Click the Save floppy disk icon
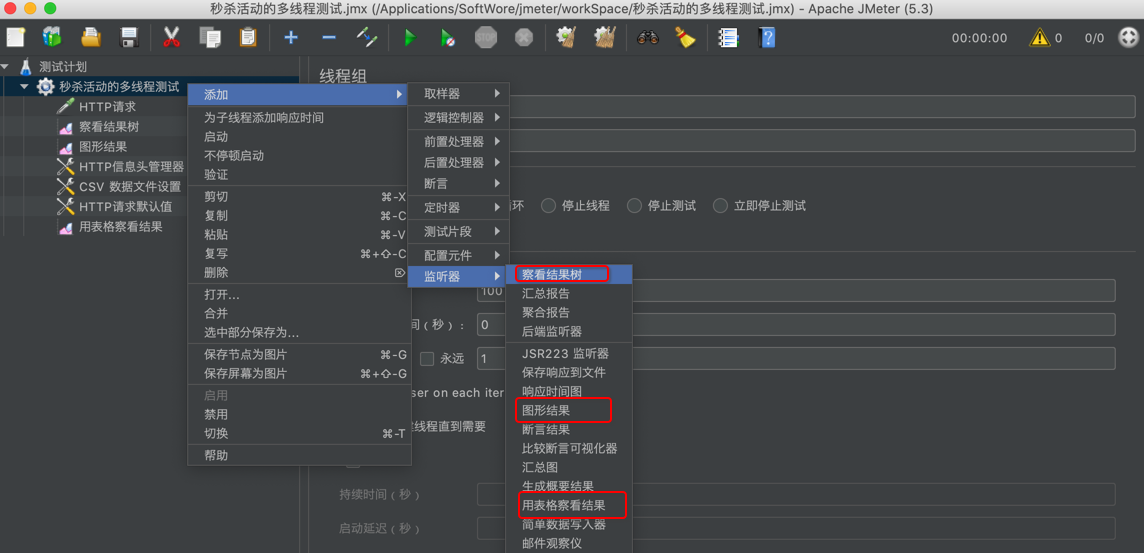Screen dimensions: 1144x553 [x=129, y=36]
